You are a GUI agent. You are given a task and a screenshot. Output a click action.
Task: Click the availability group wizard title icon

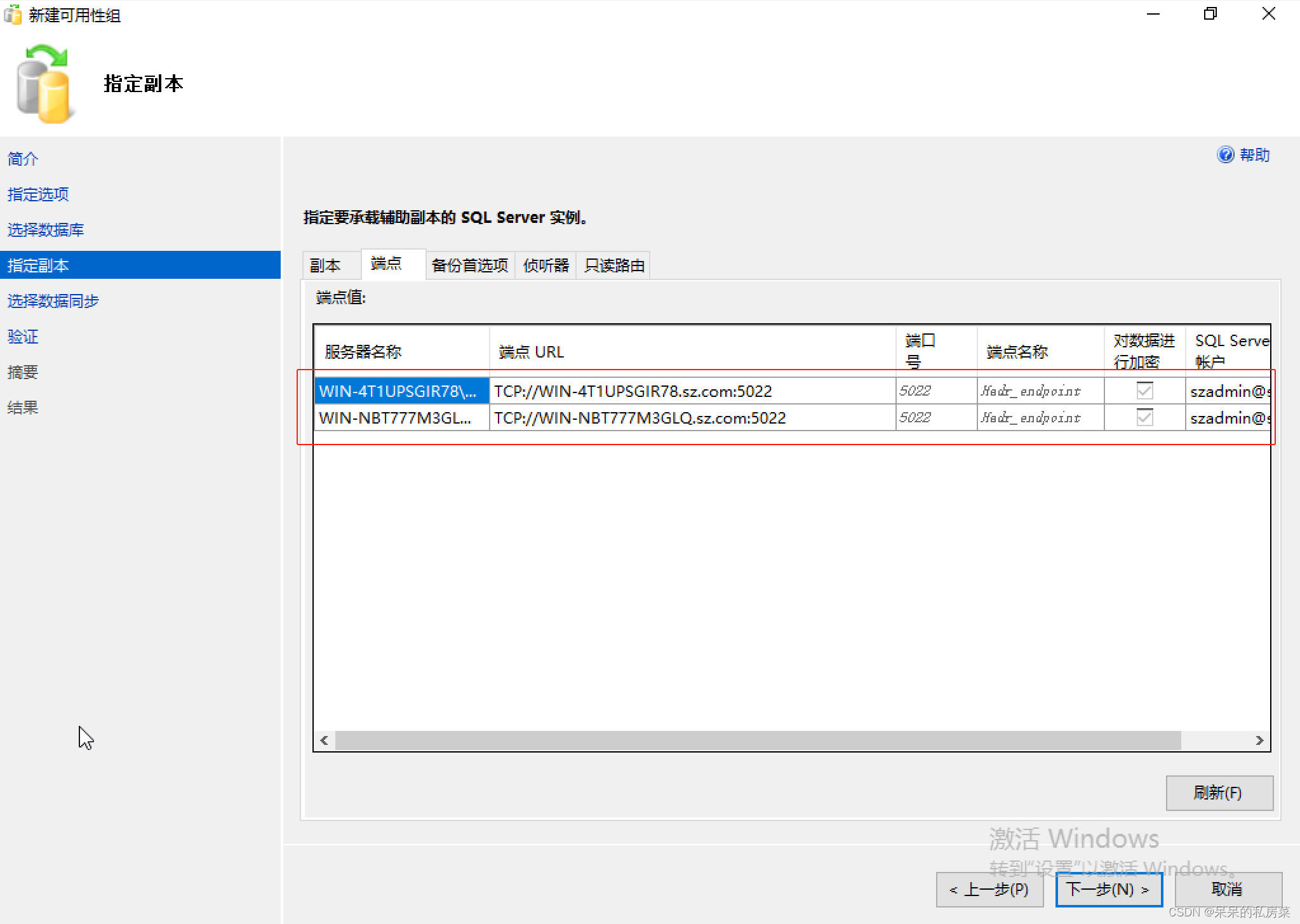click(x=12, y=15)
